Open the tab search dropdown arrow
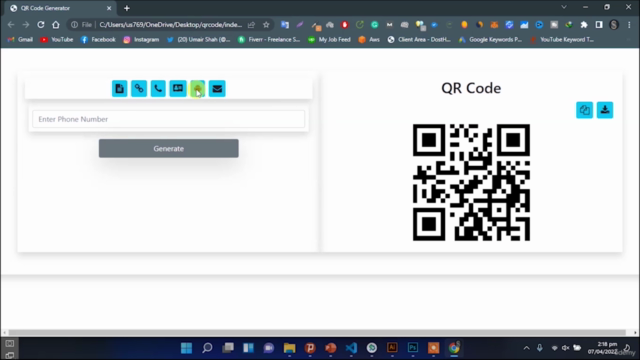 [x=564, y=7]
